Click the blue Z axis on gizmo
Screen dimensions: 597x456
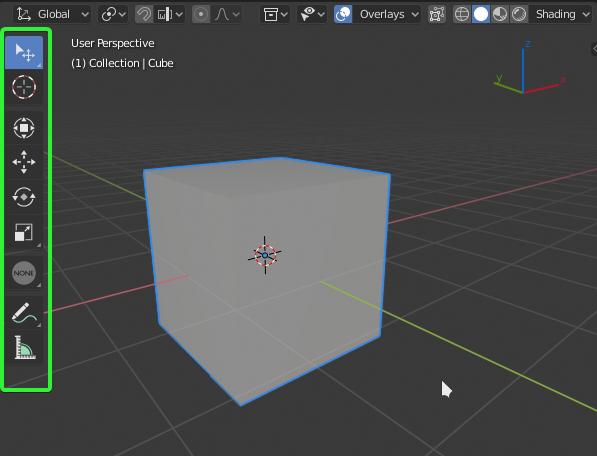[527, 44]
